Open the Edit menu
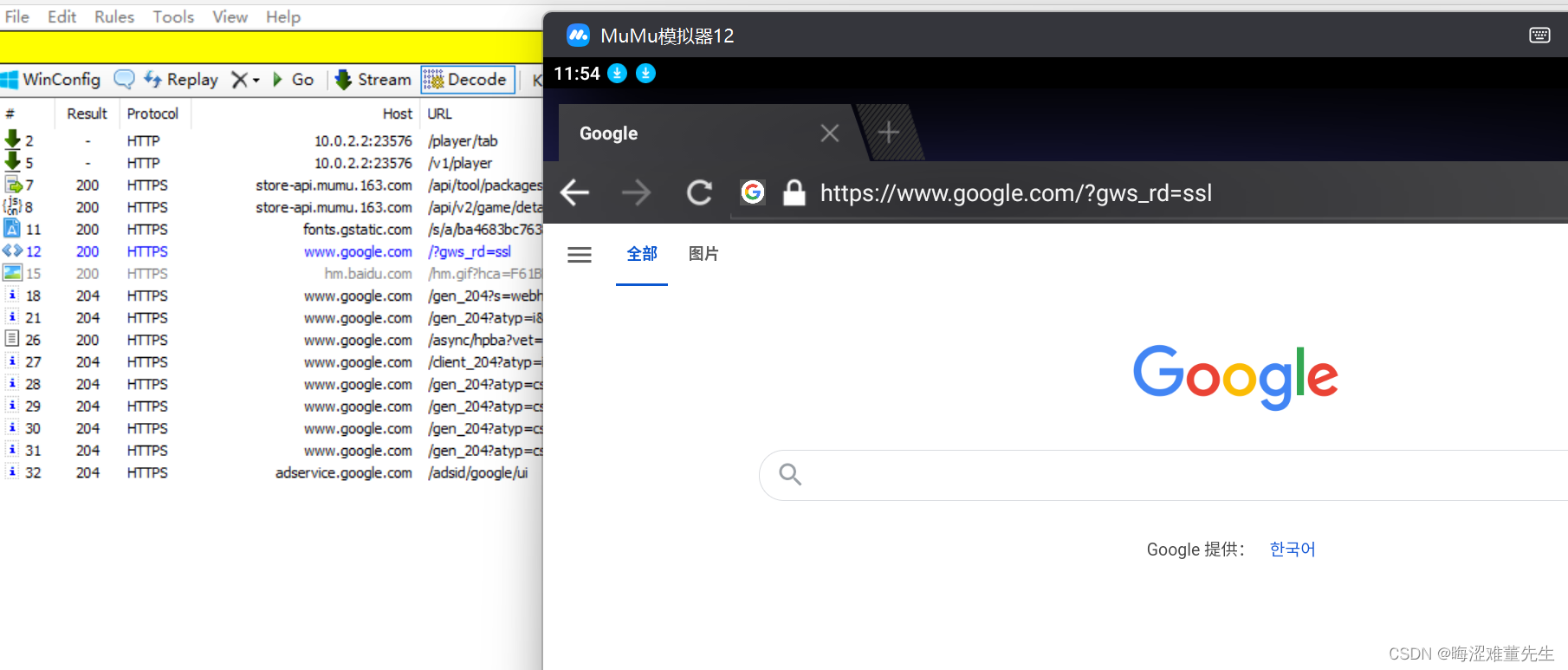1568x670 pixels. tap(62, 16)
